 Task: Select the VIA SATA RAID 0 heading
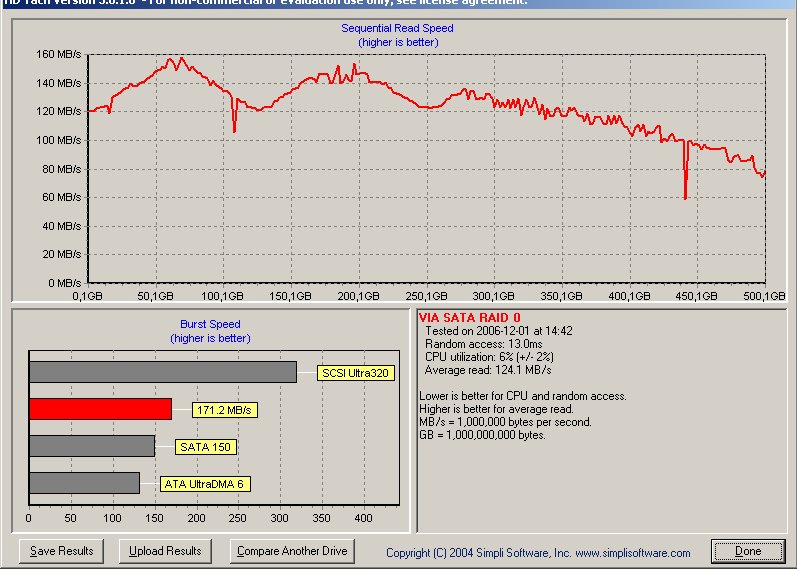tap(469, 318)
